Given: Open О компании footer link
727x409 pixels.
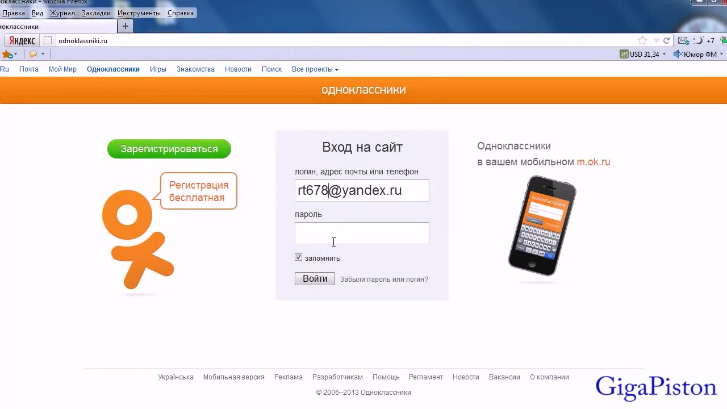Looking at the screenshot, I should click(549, 377).
